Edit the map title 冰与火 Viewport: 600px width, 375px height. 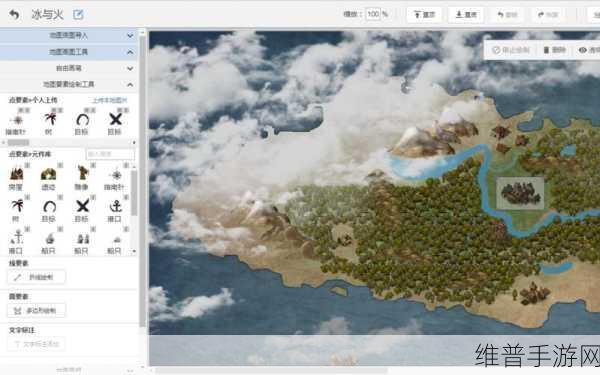78,15
